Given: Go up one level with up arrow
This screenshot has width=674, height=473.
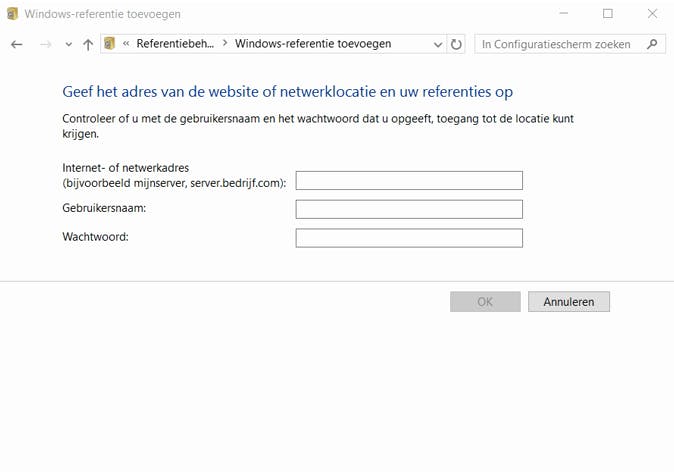Looking at the screenshot, I should 88,44.
